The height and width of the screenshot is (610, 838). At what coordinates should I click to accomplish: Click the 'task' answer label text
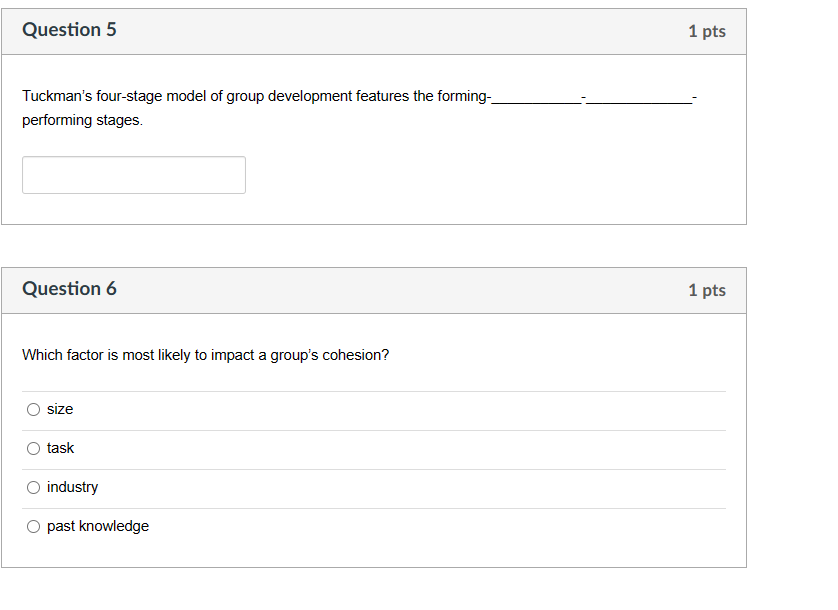pos(61,448)
